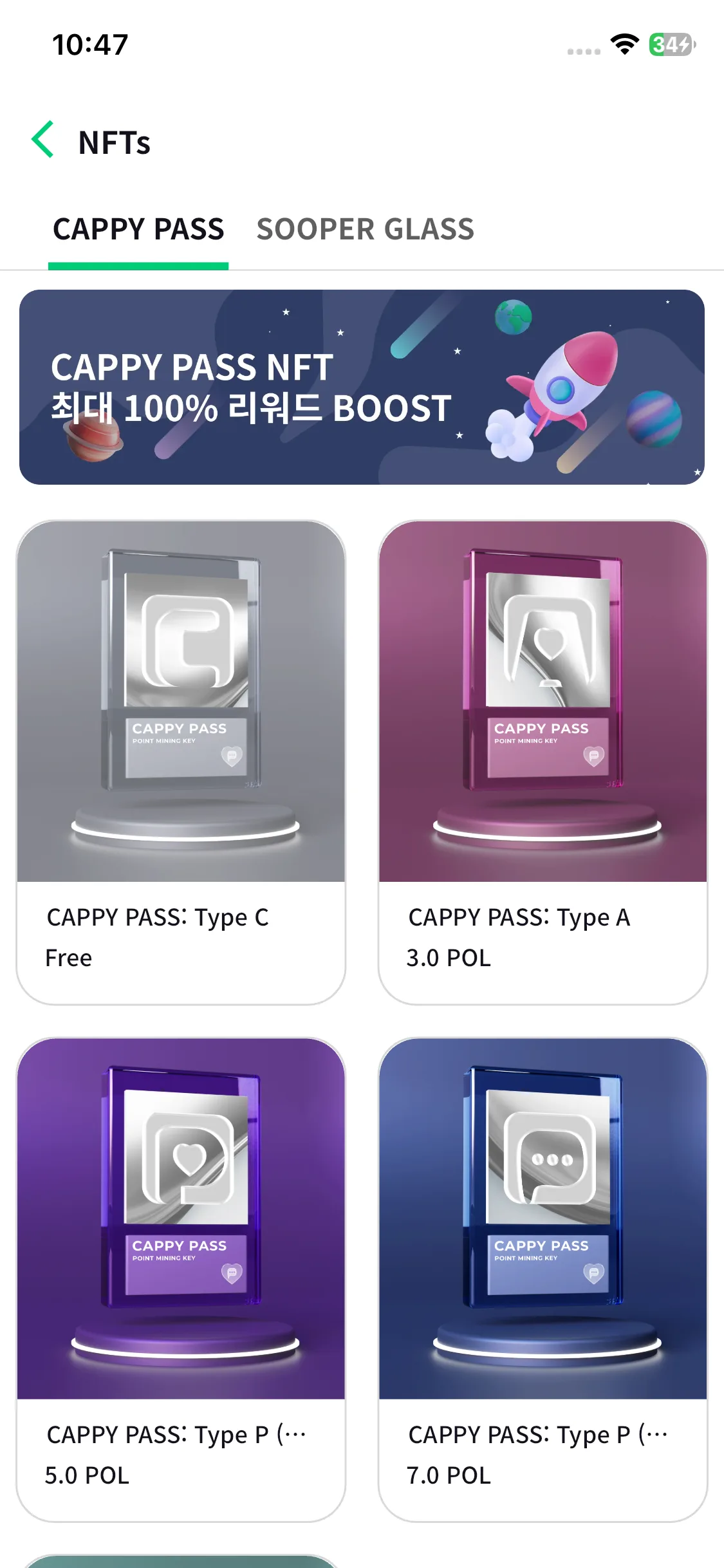Select the CAPPY PASS: Type A title

pos(519,917)
